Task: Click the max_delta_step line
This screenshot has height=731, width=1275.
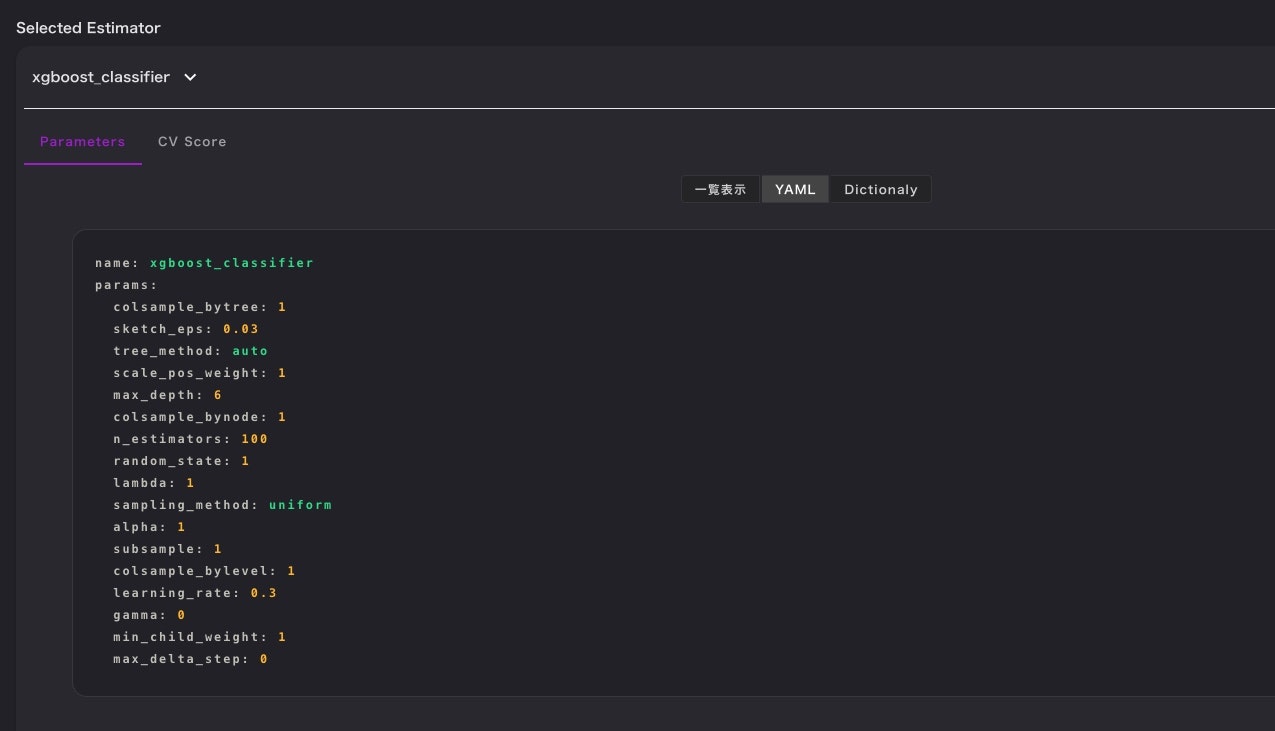Action: point(190,659)
